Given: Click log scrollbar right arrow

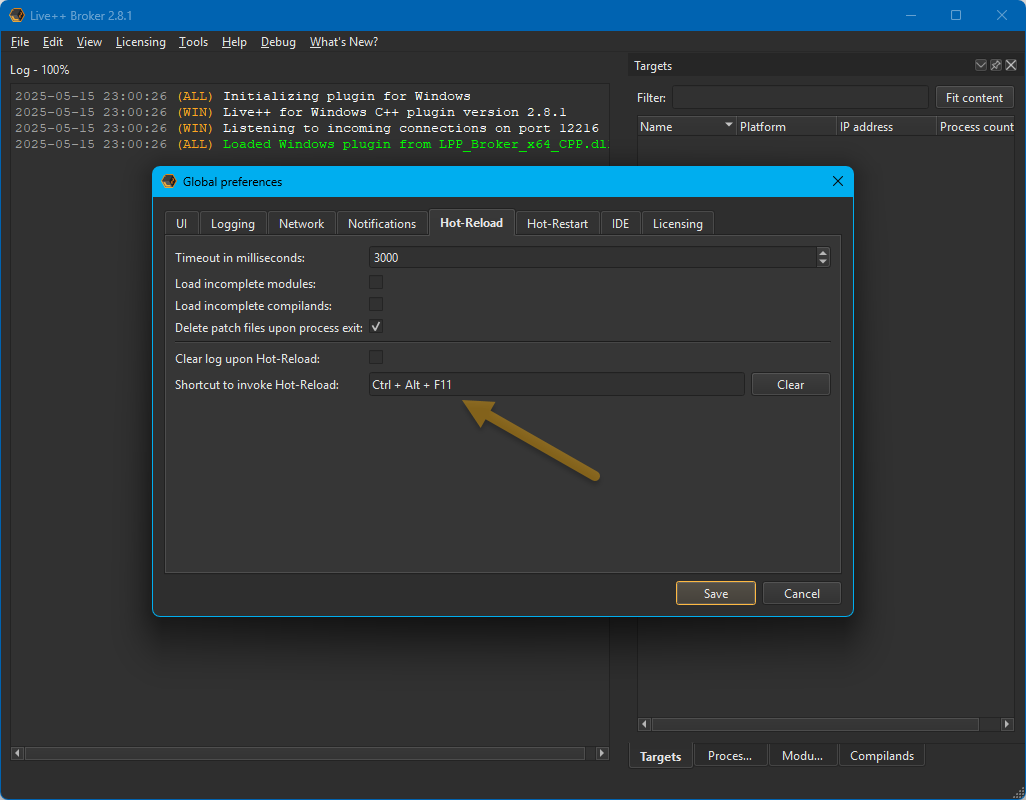Looking at the screenshot, I should tap(602, 753).
